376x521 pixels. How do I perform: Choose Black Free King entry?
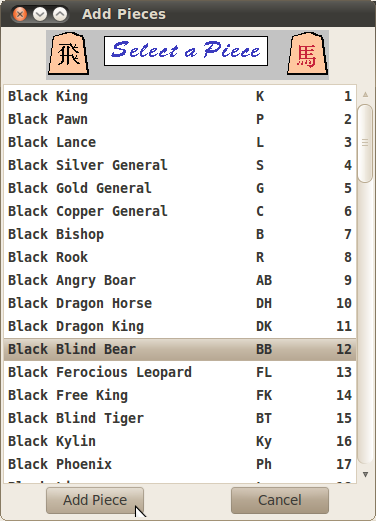point(180,395)
